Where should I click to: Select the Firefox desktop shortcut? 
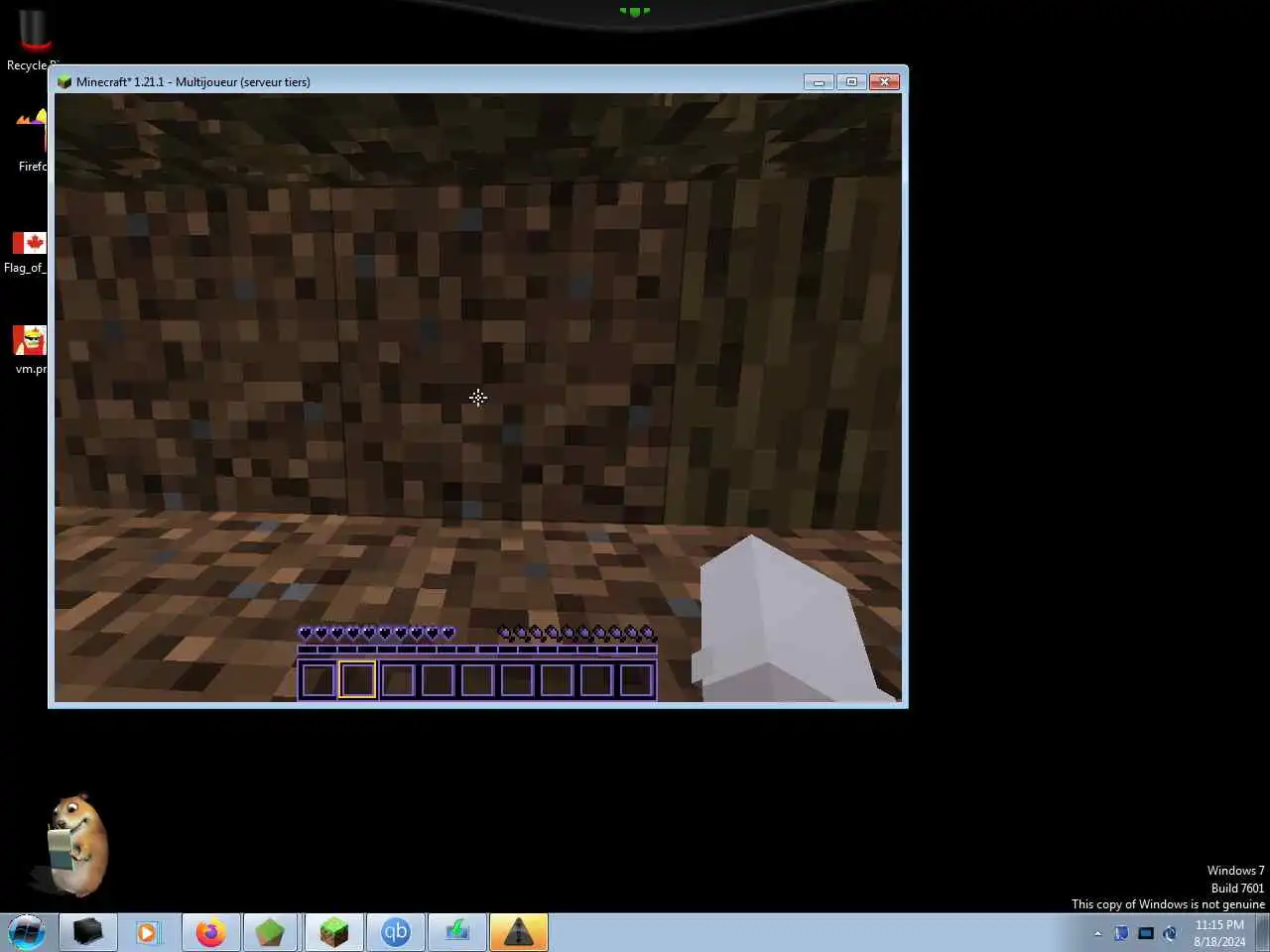click(x=31, y=141)
